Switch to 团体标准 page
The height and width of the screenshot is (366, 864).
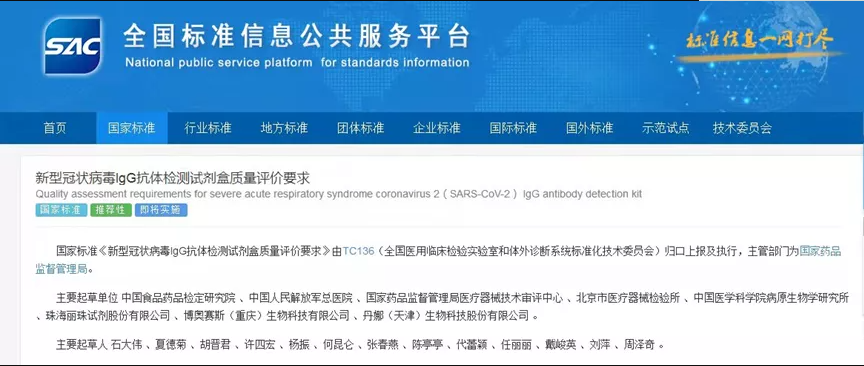360,128
